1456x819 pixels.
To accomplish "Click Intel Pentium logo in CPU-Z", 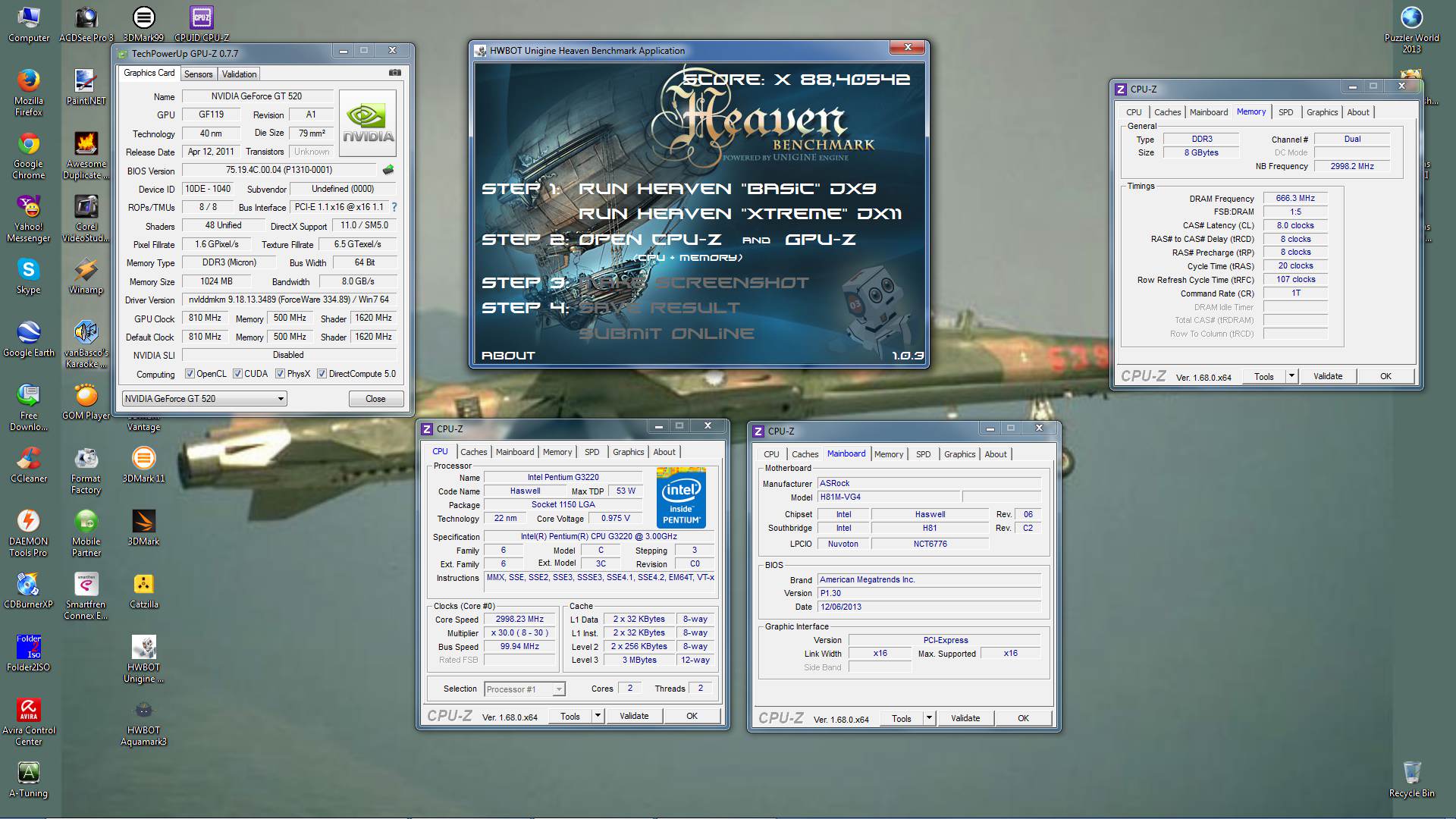I will click(x=681, y=497).
